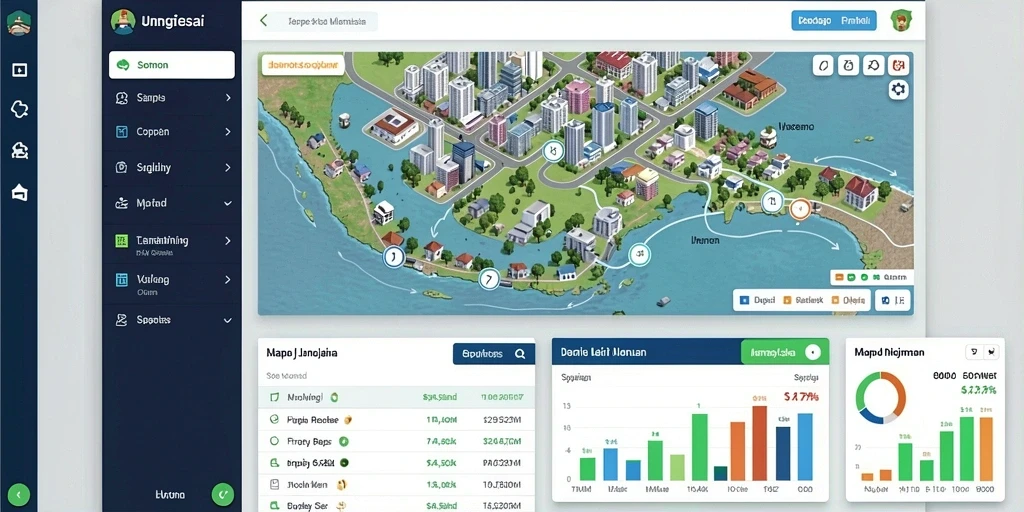Click the donut chart ring

pos(881,398)
